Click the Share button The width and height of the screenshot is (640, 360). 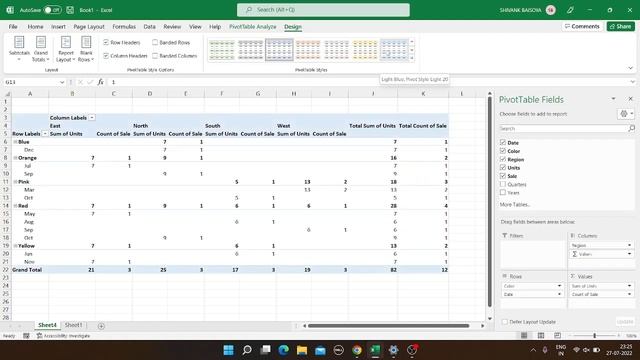(x=620, y=26)
